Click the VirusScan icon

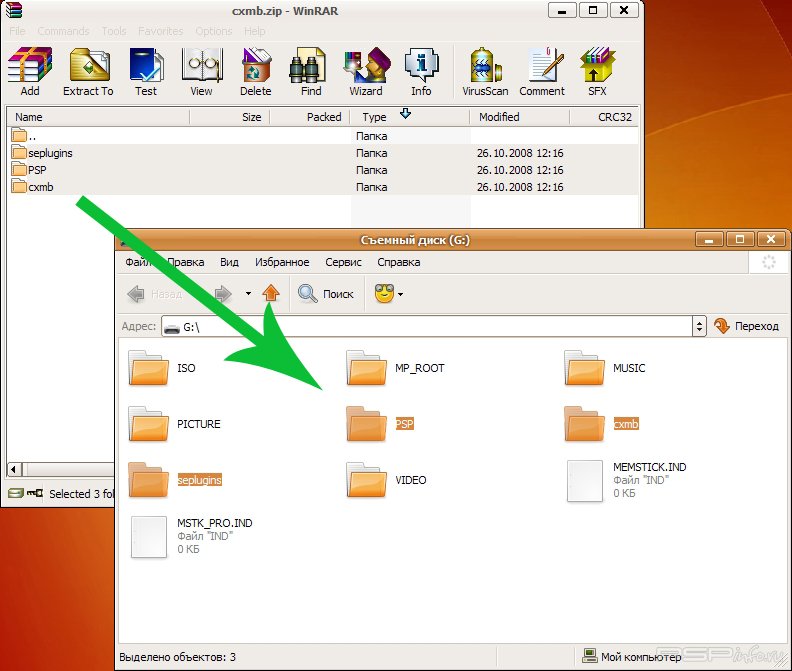click(486, 71)
